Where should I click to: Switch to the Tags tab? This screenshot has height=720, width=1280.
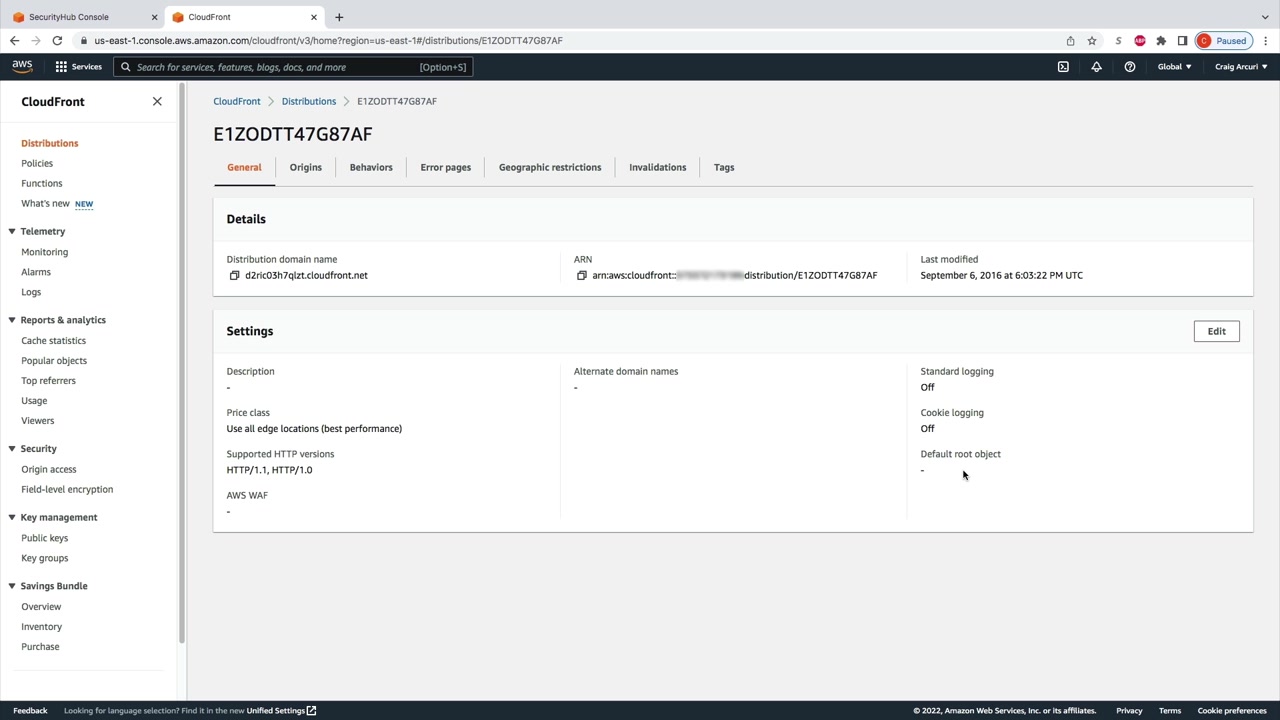(x=724, y=168)
